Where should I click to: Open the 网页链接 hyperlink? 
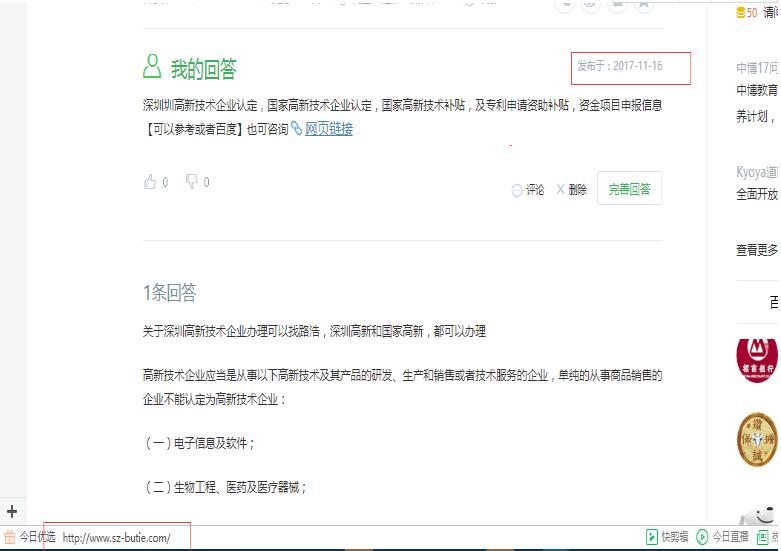point(328,129)
